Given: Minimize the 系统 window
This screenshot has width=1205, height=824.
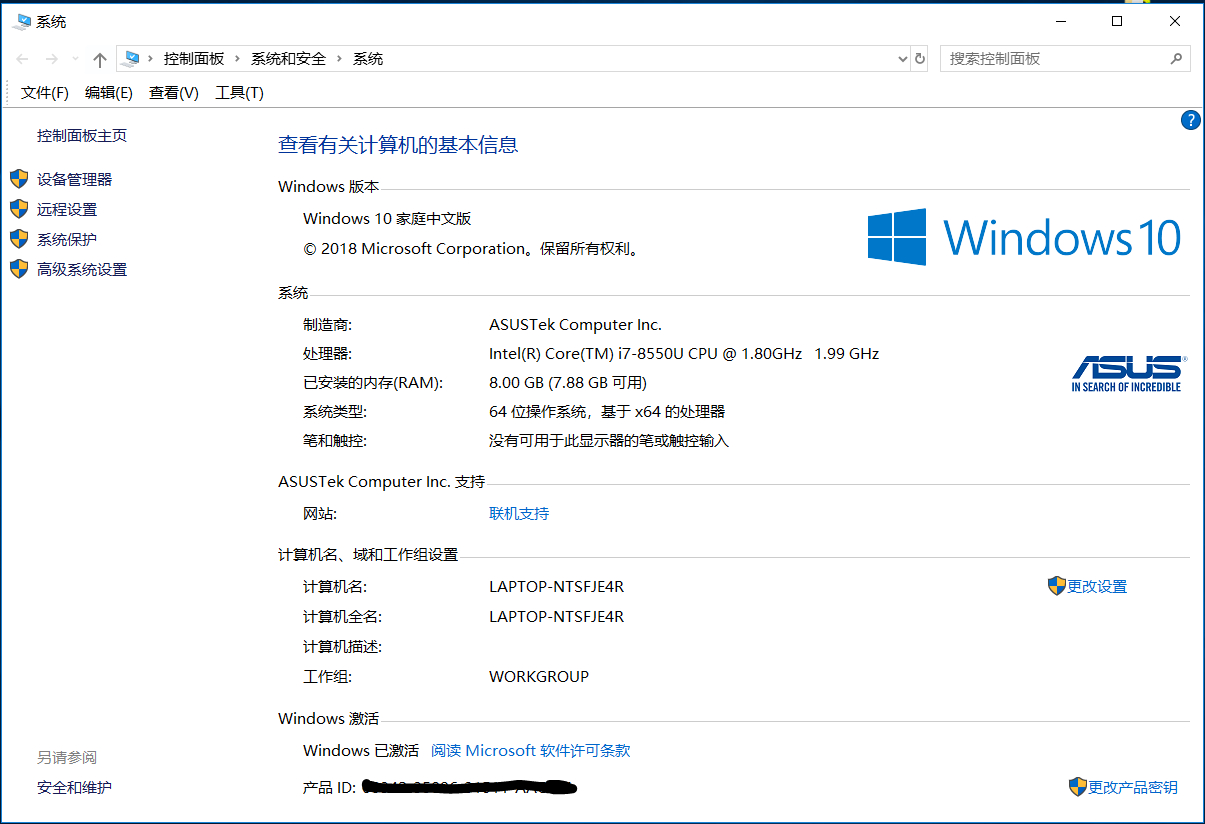Looking at the screenshot, I should pos(1059,21).
